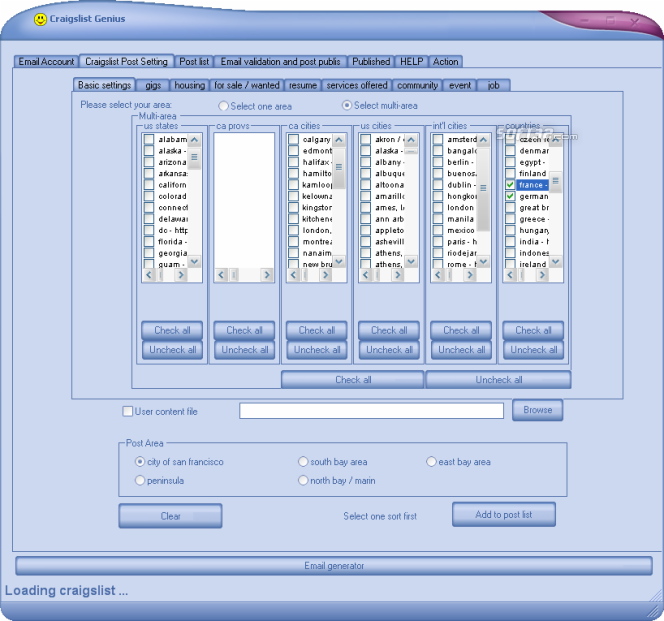Click the Browse button
Viewport: 664px width, 621px height.
[x=537, y=410]
